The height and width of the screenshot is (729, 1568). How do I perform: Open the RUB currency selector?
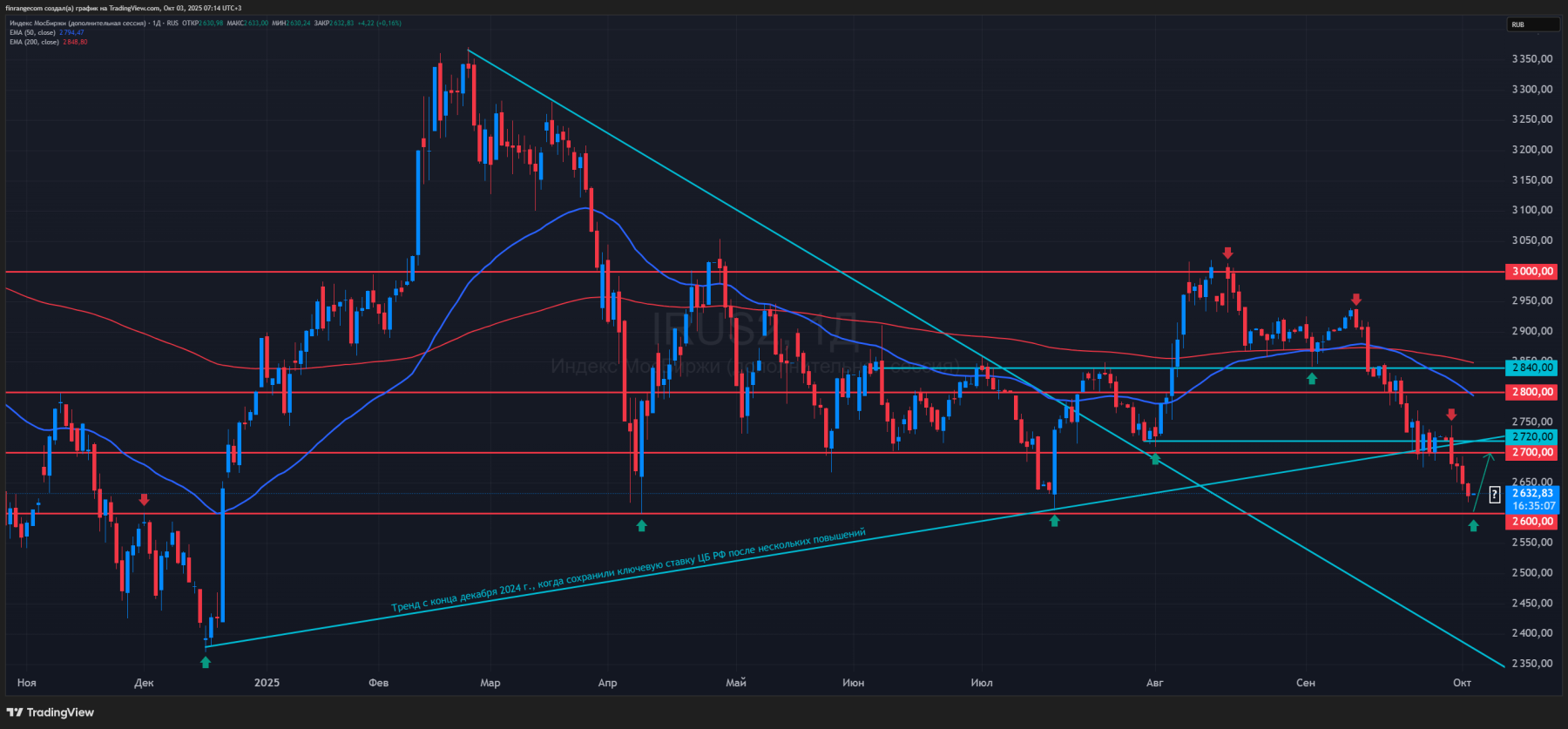click(1532, 24)
